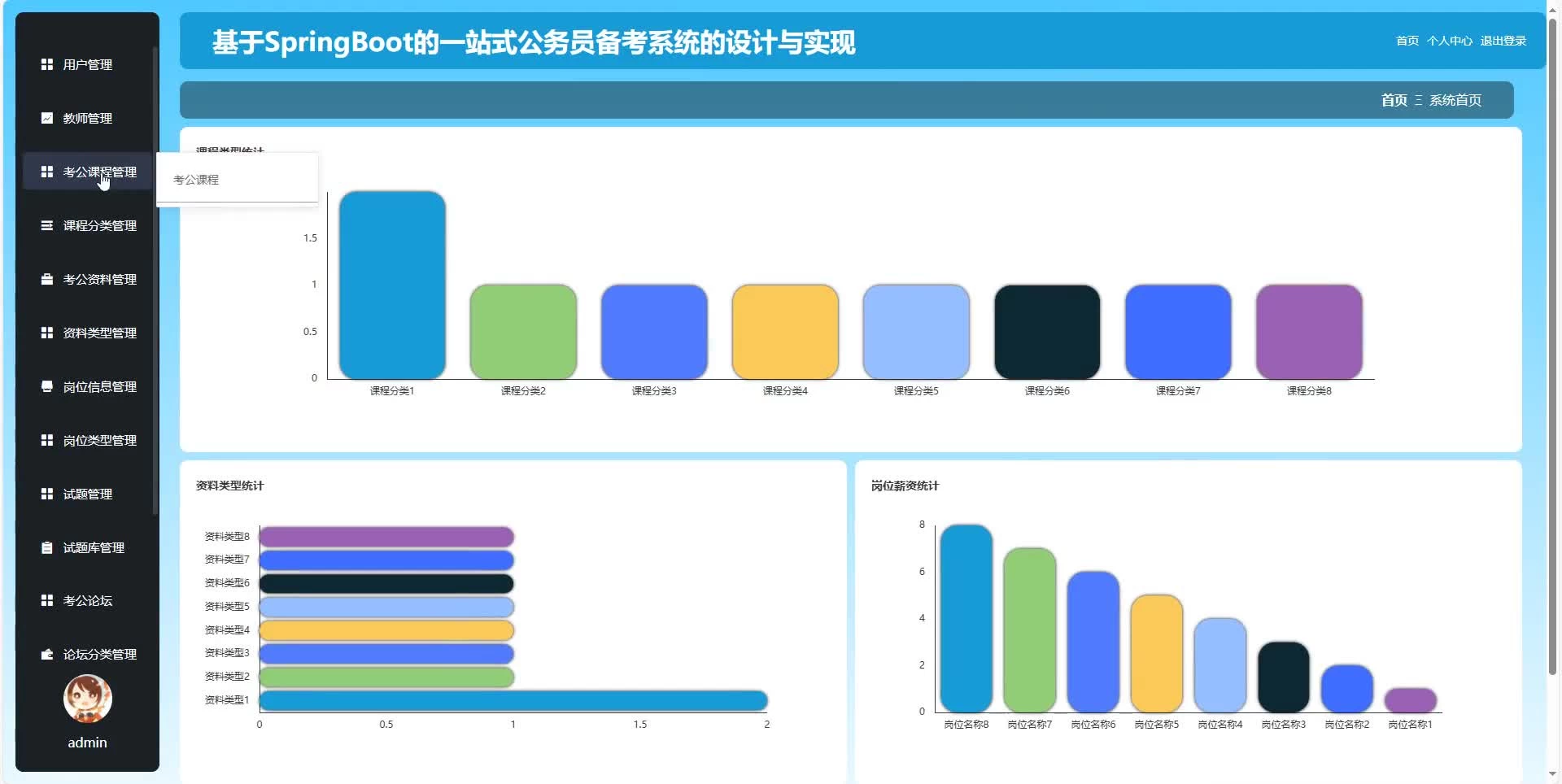The image size is (1562, 784).
Task: Click the 系统首页 breadcrumb text
Action: (1455, 100)
